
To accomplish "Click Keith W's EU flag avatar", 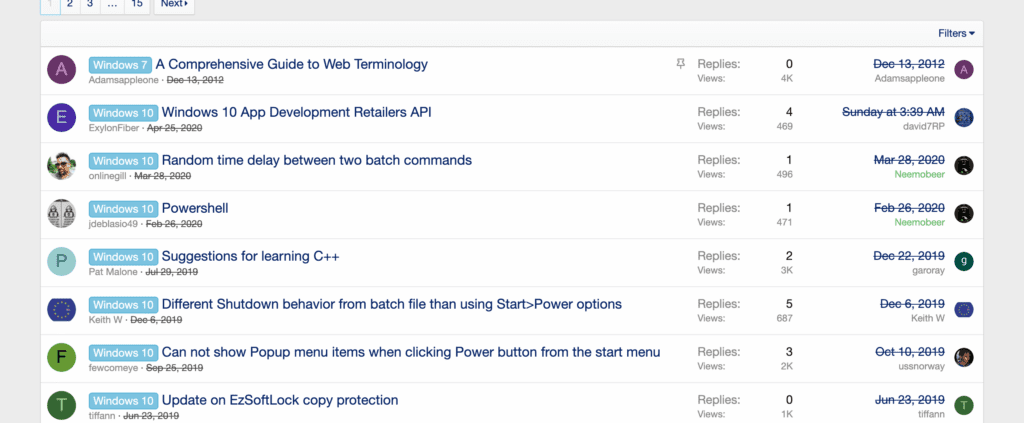I will pyautogui.click(x=62, y=310).
